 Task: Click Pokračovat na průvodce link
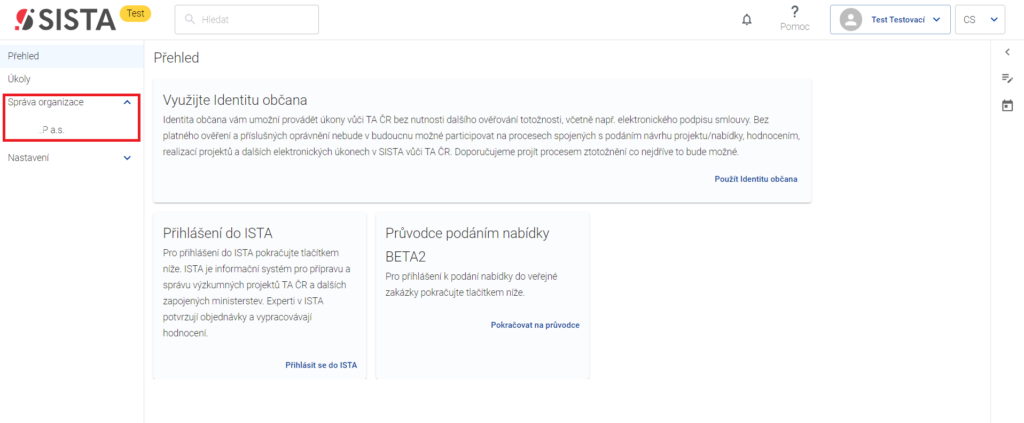[535, 324]
